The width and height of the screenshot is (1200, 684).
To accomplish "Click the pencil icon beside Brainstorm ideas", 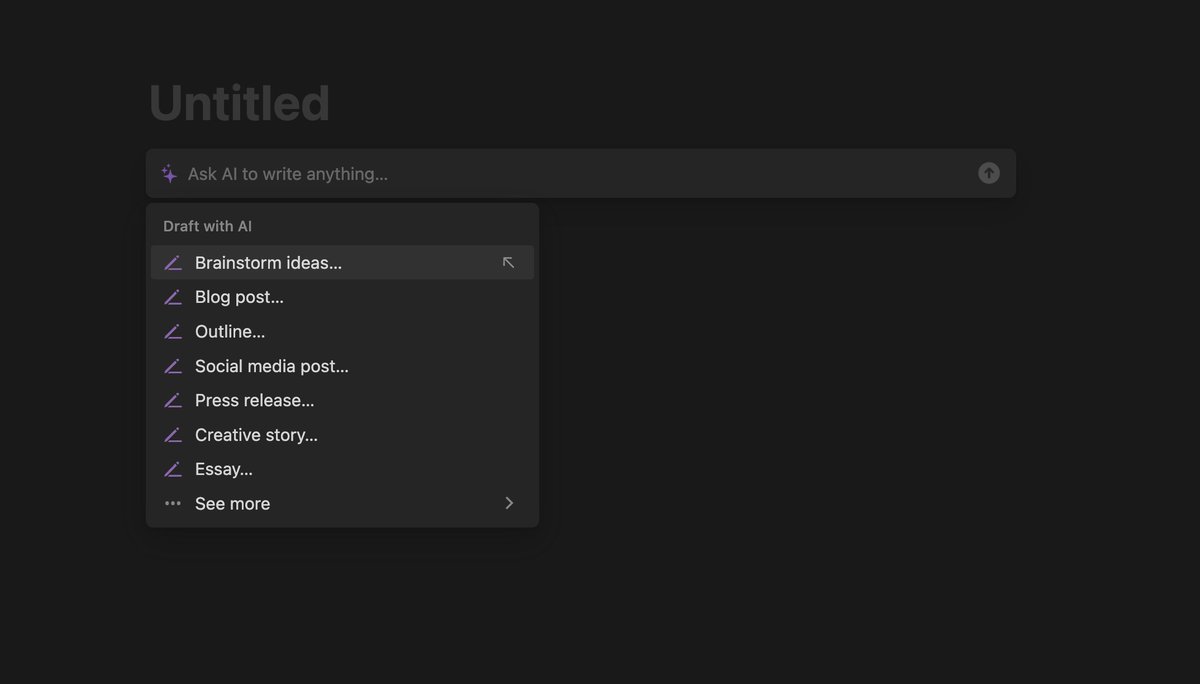I will (x=173, y=263).
